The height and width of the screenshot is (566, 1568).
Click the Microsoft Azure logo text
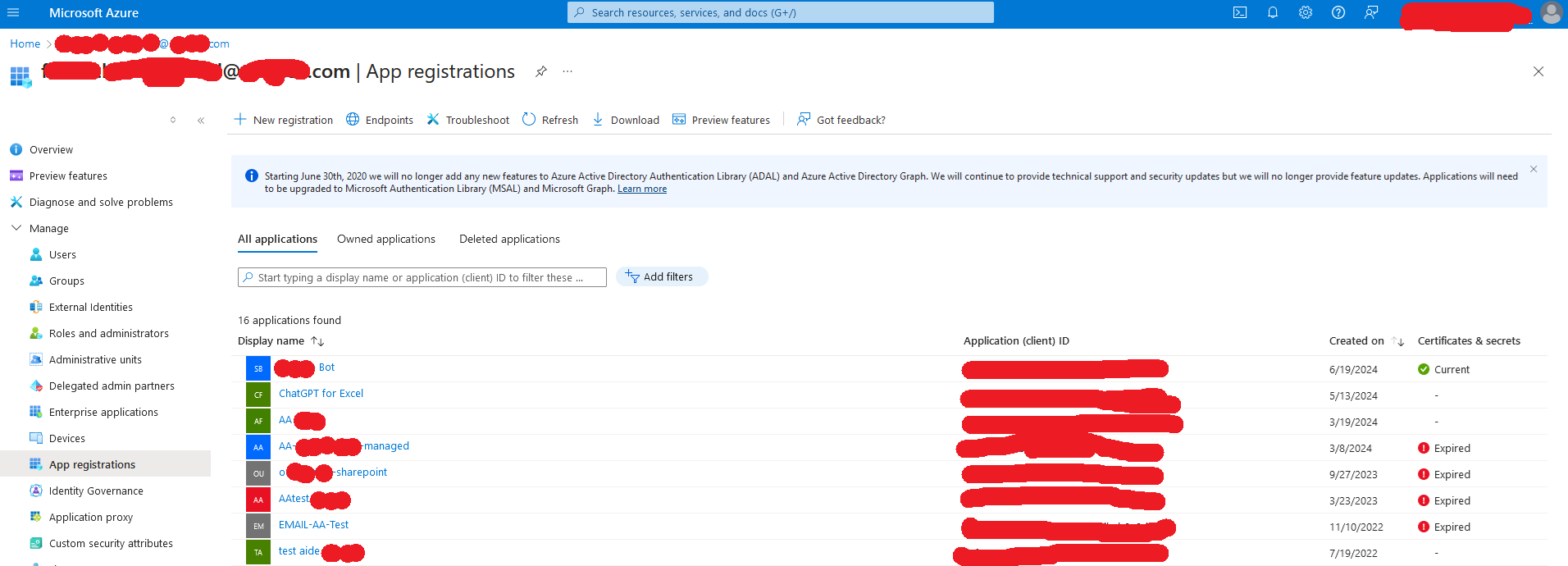[93, 12]
